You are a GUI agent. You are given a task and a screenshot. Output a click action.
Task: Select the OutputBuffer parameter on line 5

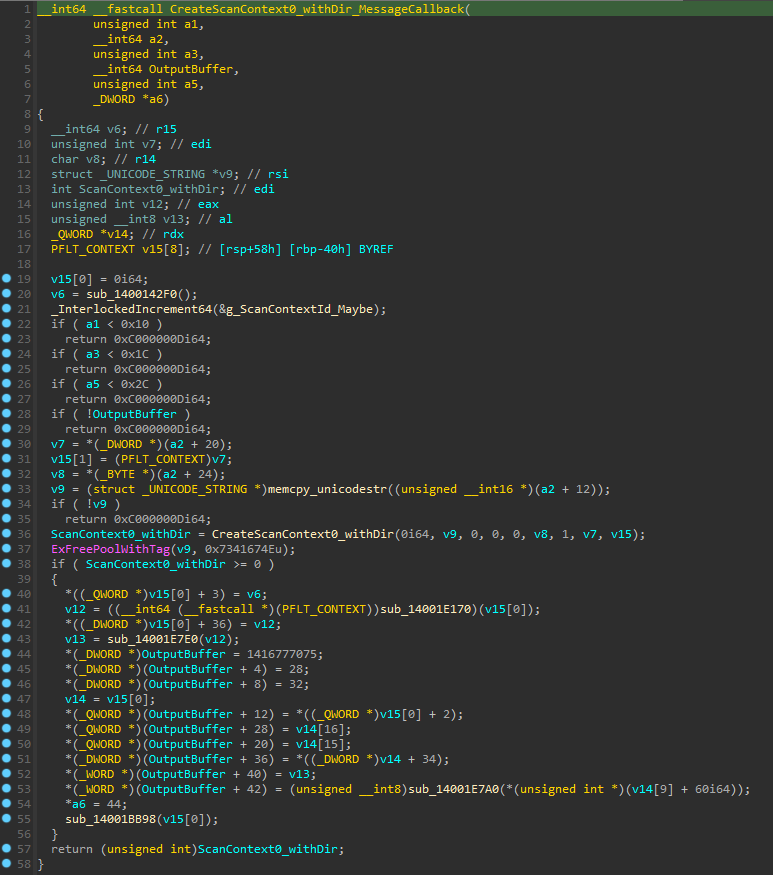click(x=190, y=69)
